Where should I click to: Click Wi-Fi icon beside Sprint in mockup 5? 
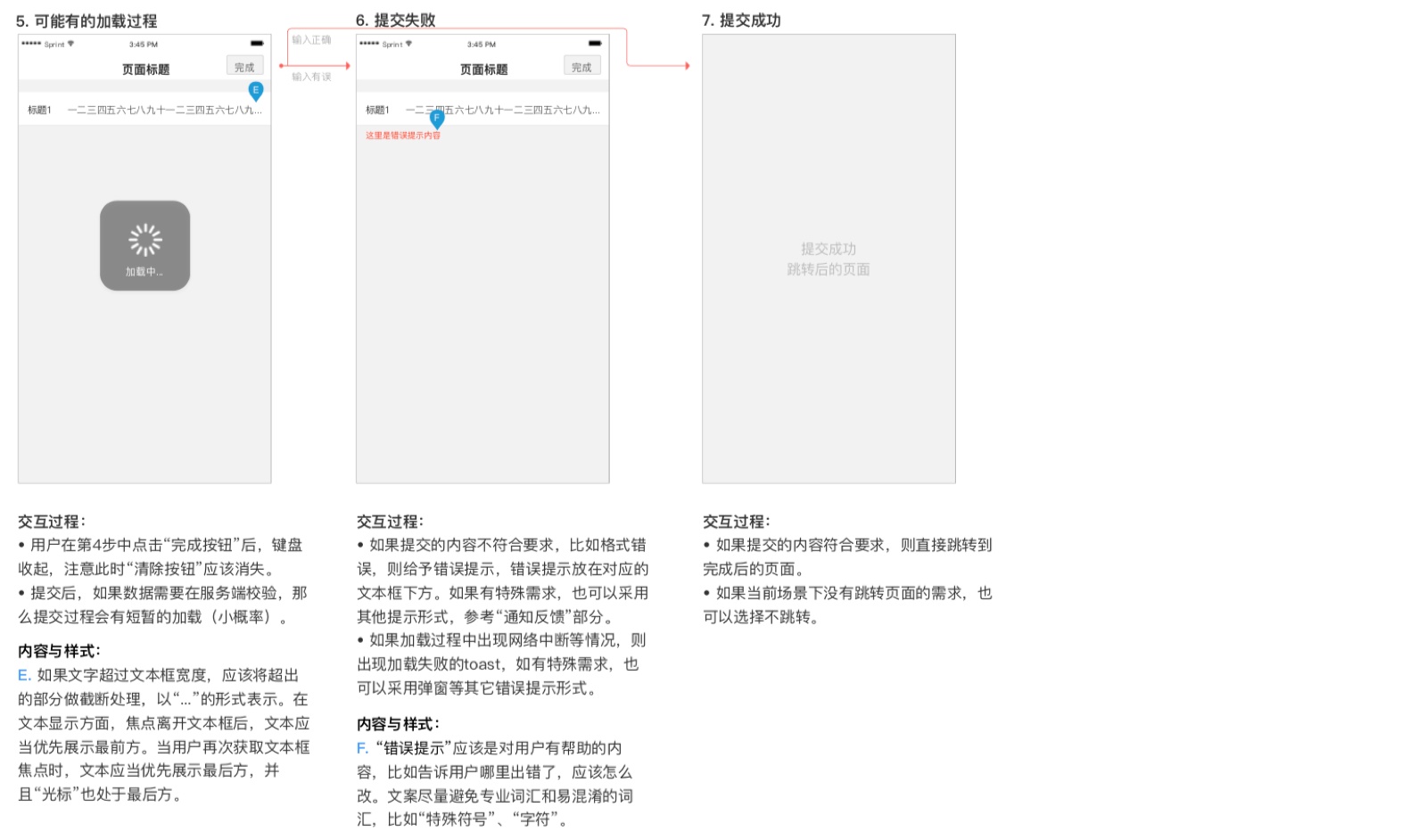pos(71,44)
